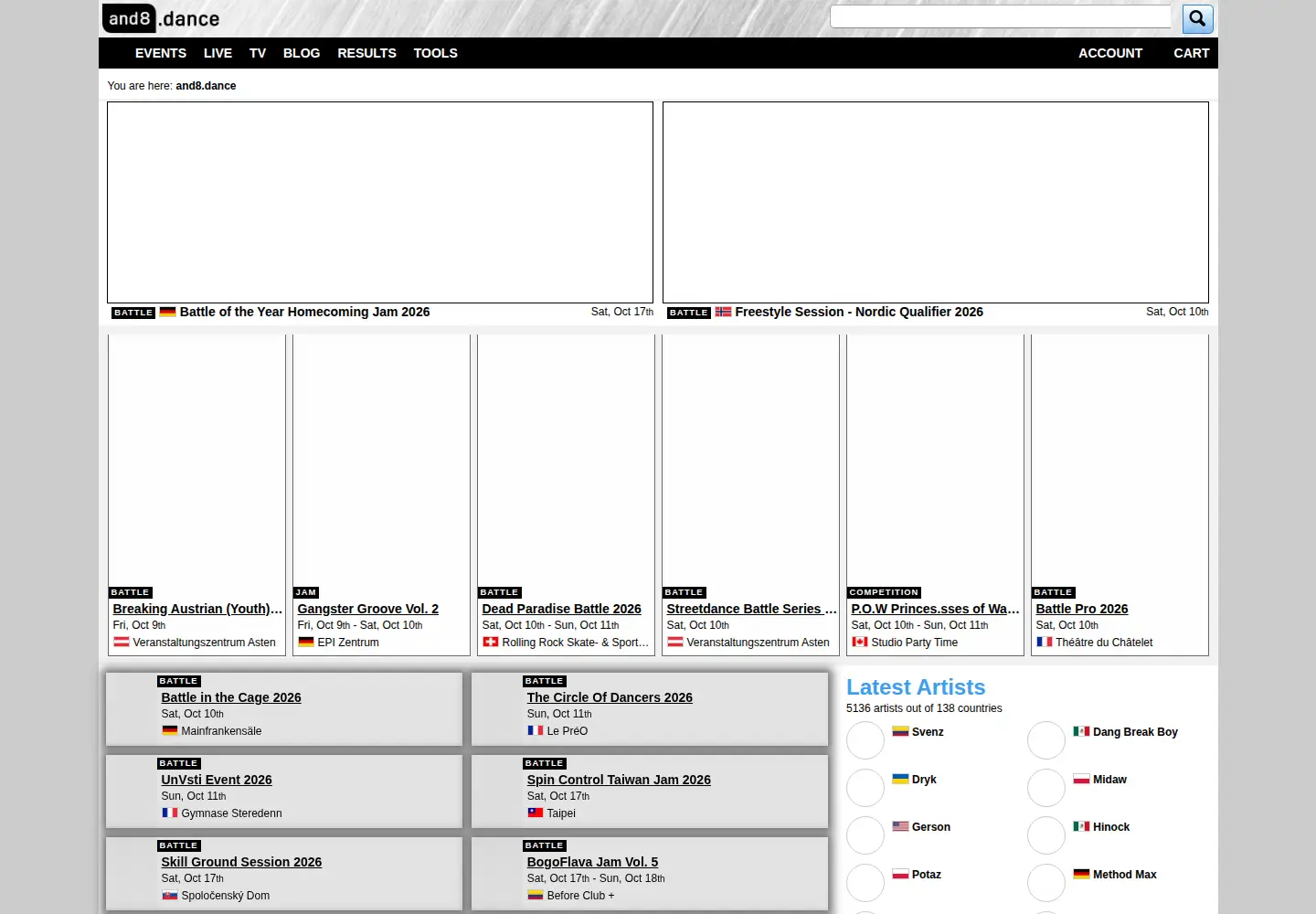The image size is (1316, 914).
Task: Click the JAM badge on Gangster Groove
Action: 305,592
